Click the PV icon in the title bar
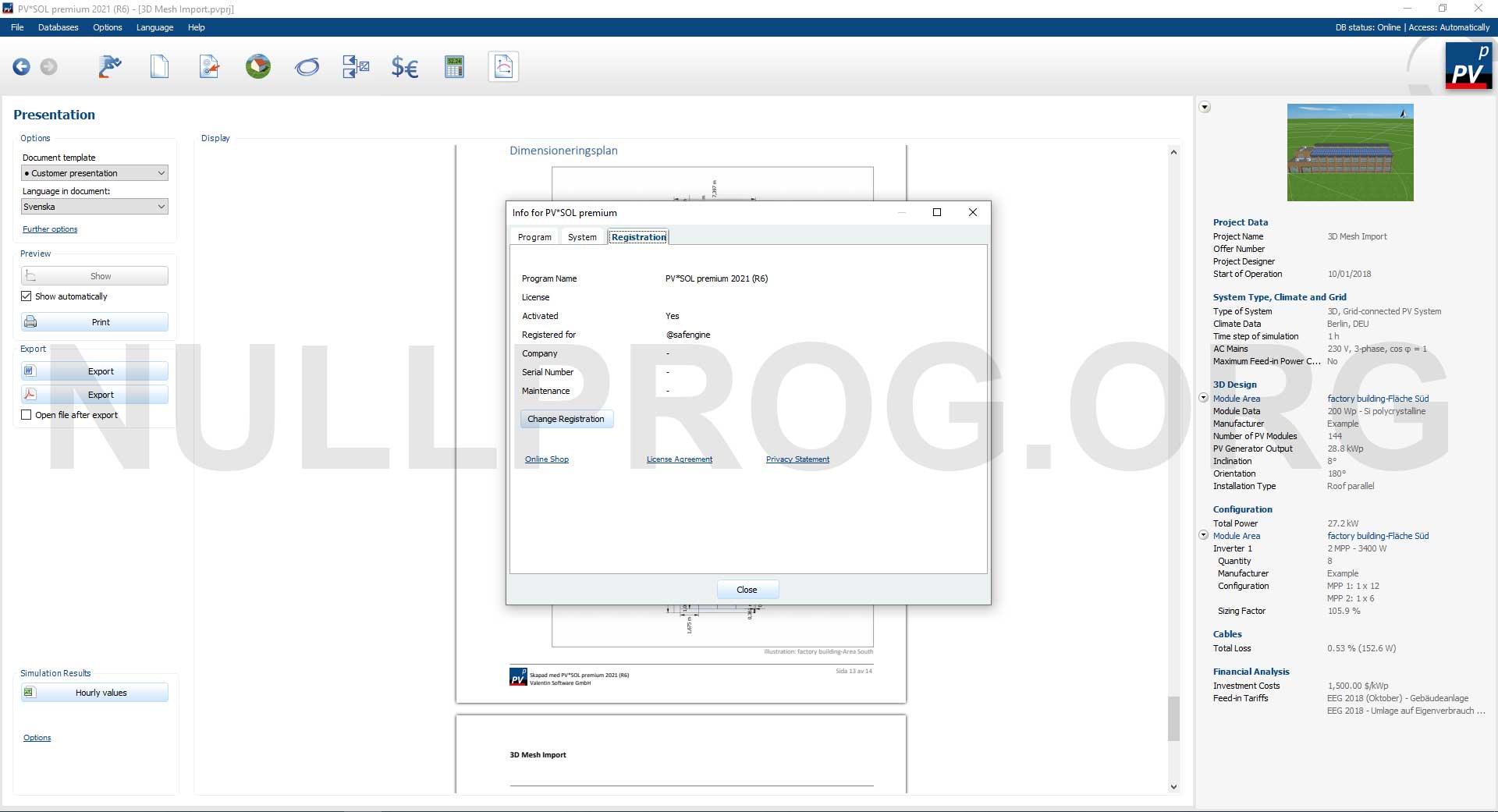The image size is (1498, 812). 8,9
